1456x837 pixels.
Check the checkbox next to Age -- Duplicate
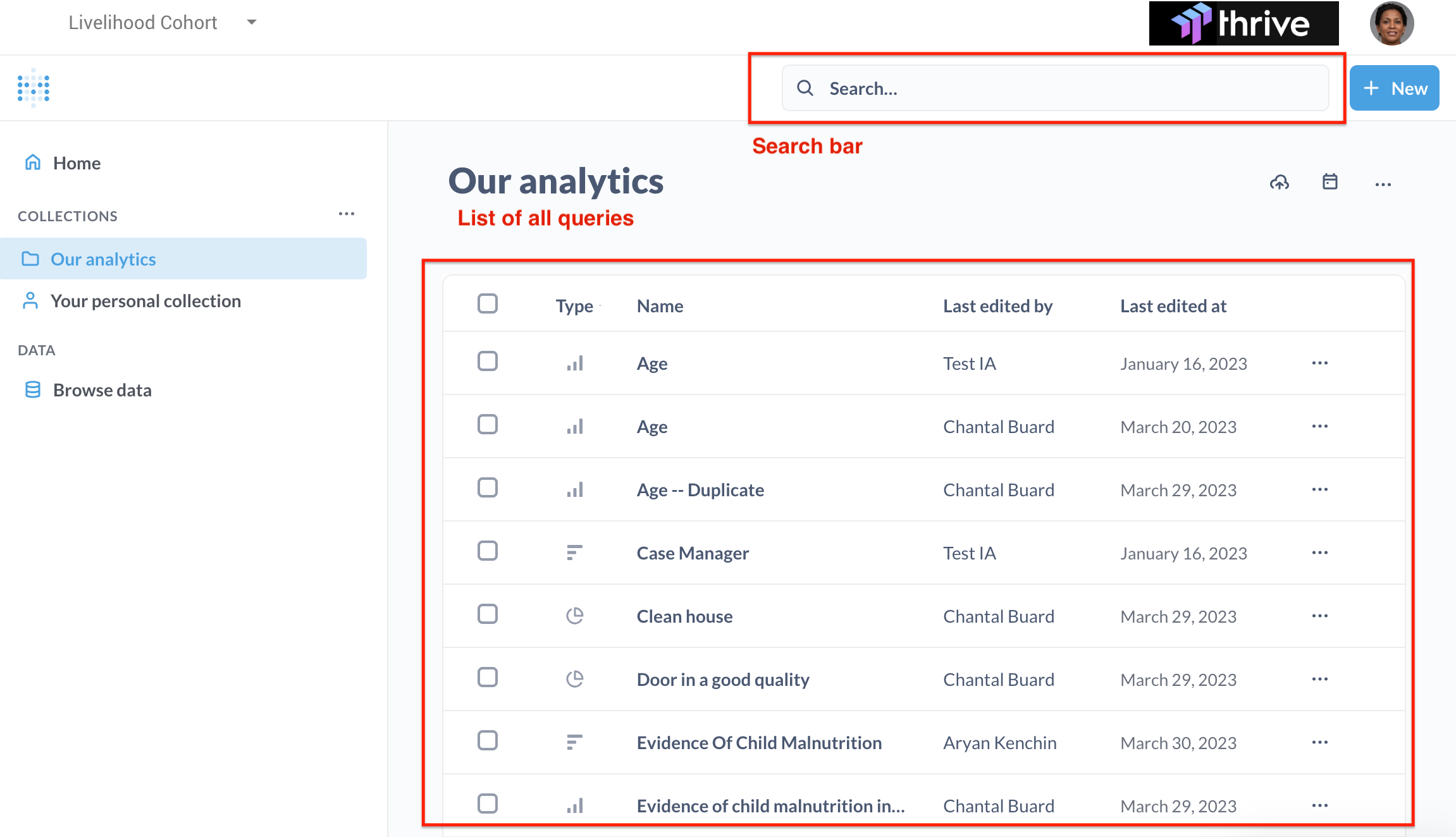(487, 488)
